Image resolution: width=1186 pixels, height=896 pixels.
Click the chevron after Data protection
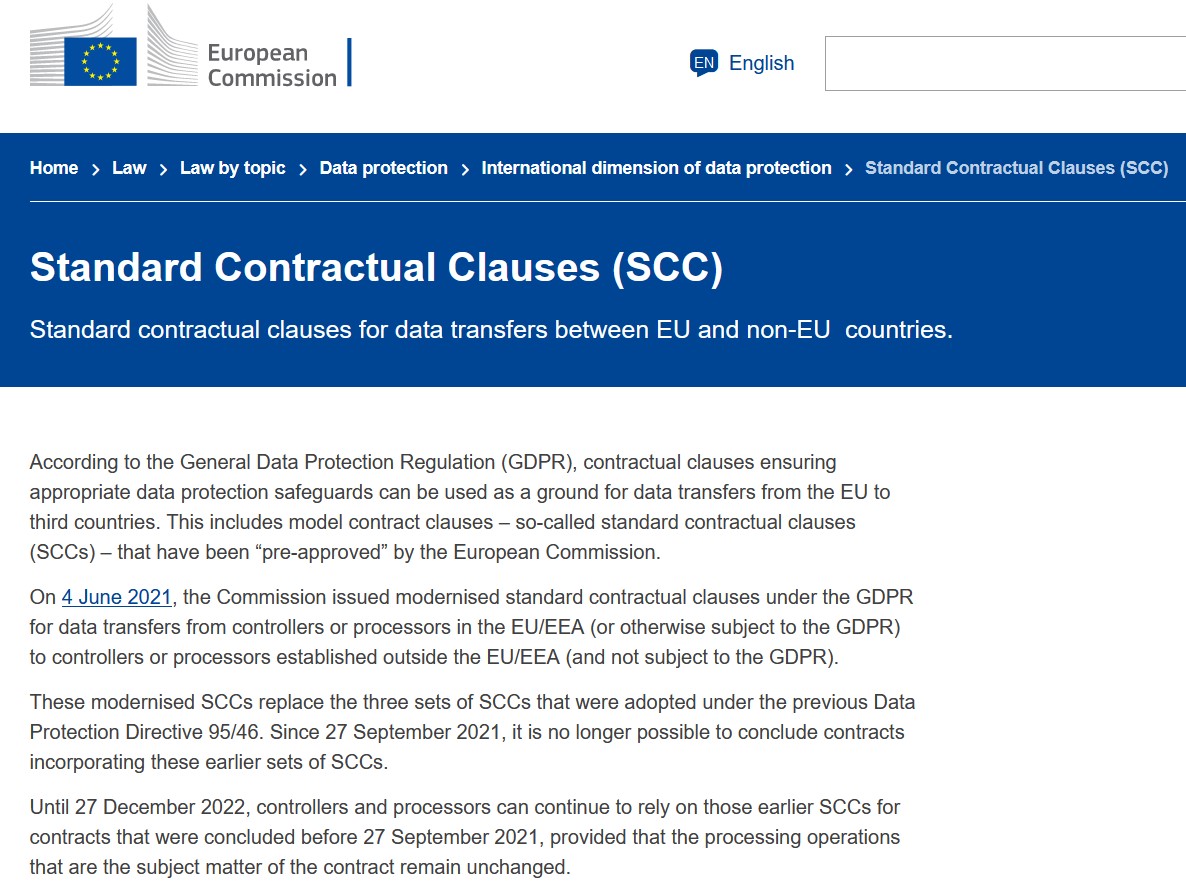pyautogui.click(x=465, y=169)
